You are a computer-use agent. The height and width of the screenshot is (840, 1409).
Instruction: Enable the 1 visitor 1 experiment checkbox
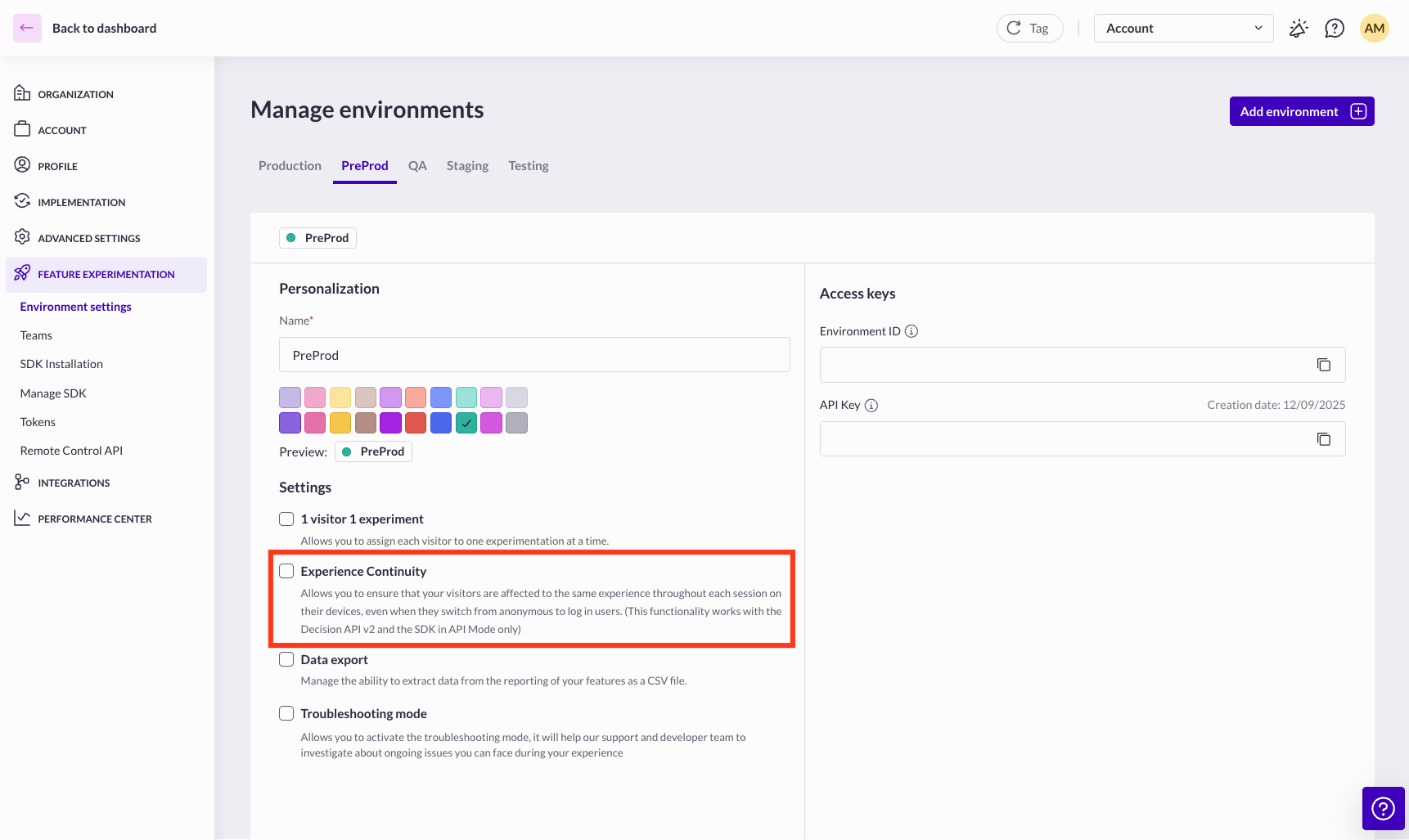click(x=286, y=519)
